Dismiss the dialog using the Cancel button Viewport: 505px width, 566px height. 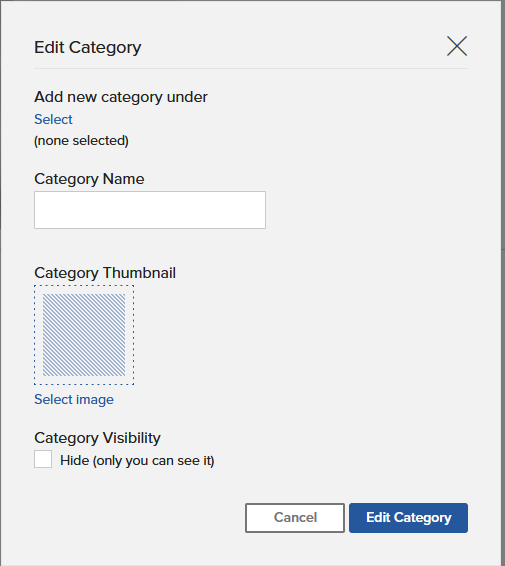tap(295, 518)
